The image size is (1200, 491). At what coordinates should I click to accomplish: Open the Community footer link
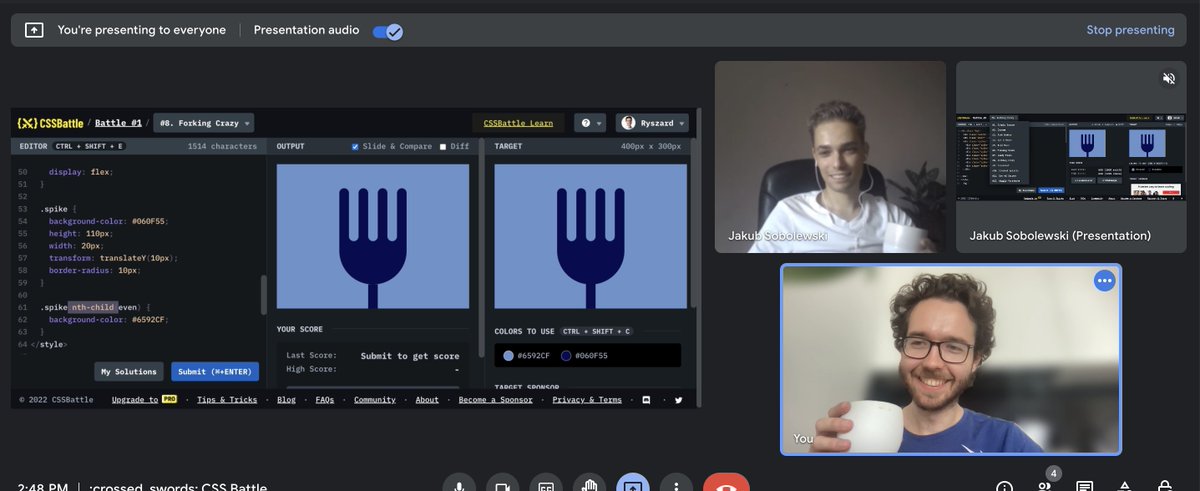[x=375, y=400]
